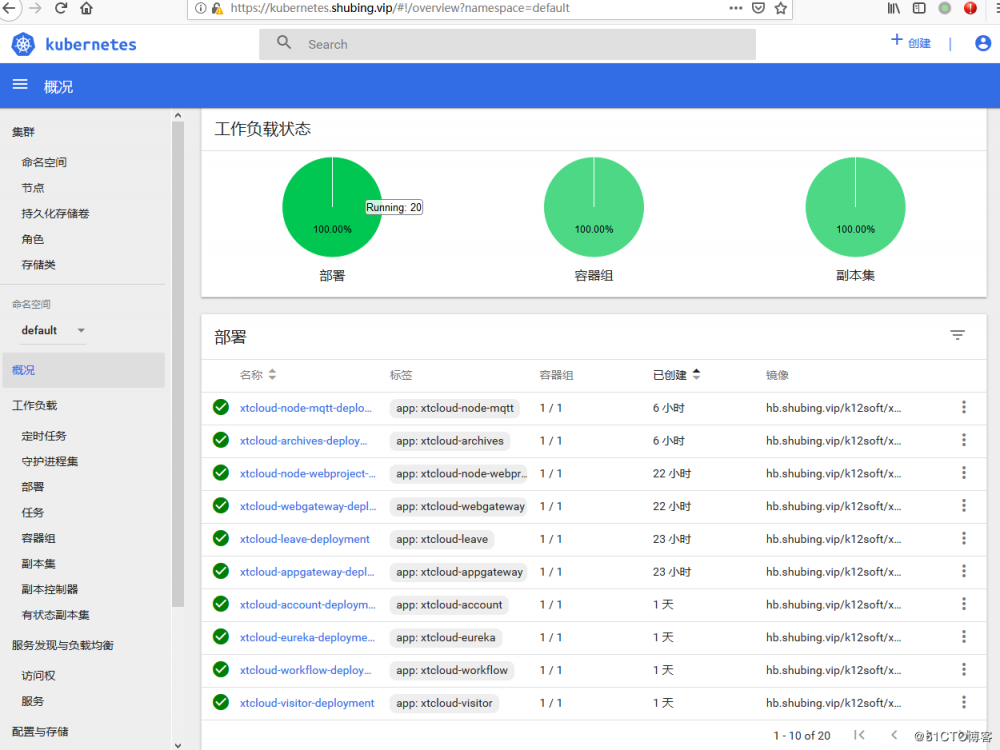Screen dimensions: 1000x750
Task: Open filter options in the 部署 panel
Action: point(957,335)
